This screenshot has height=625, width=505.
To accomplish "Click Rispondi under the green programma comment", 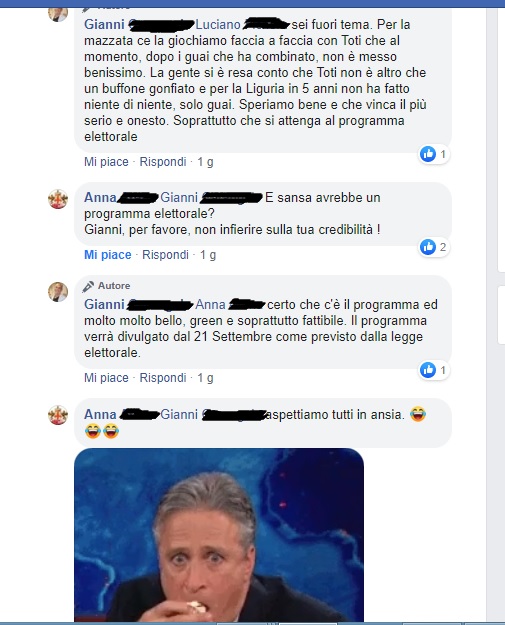I will 163,378.
